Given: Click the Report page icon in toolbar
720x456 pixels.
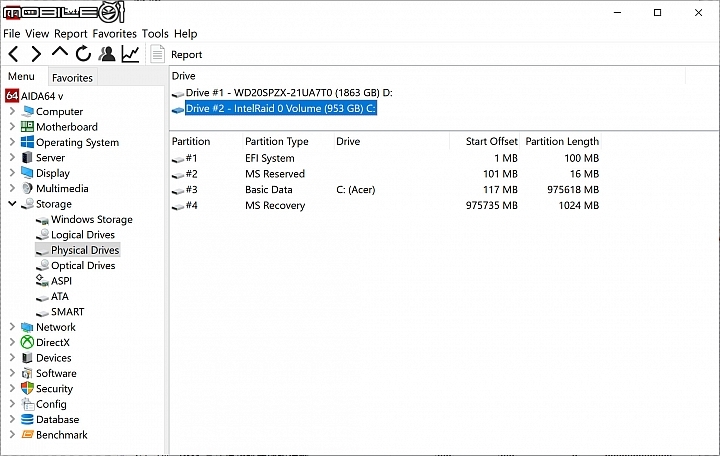Looking at the screenshot, I should pyautogui.click(x=158, y=54).
